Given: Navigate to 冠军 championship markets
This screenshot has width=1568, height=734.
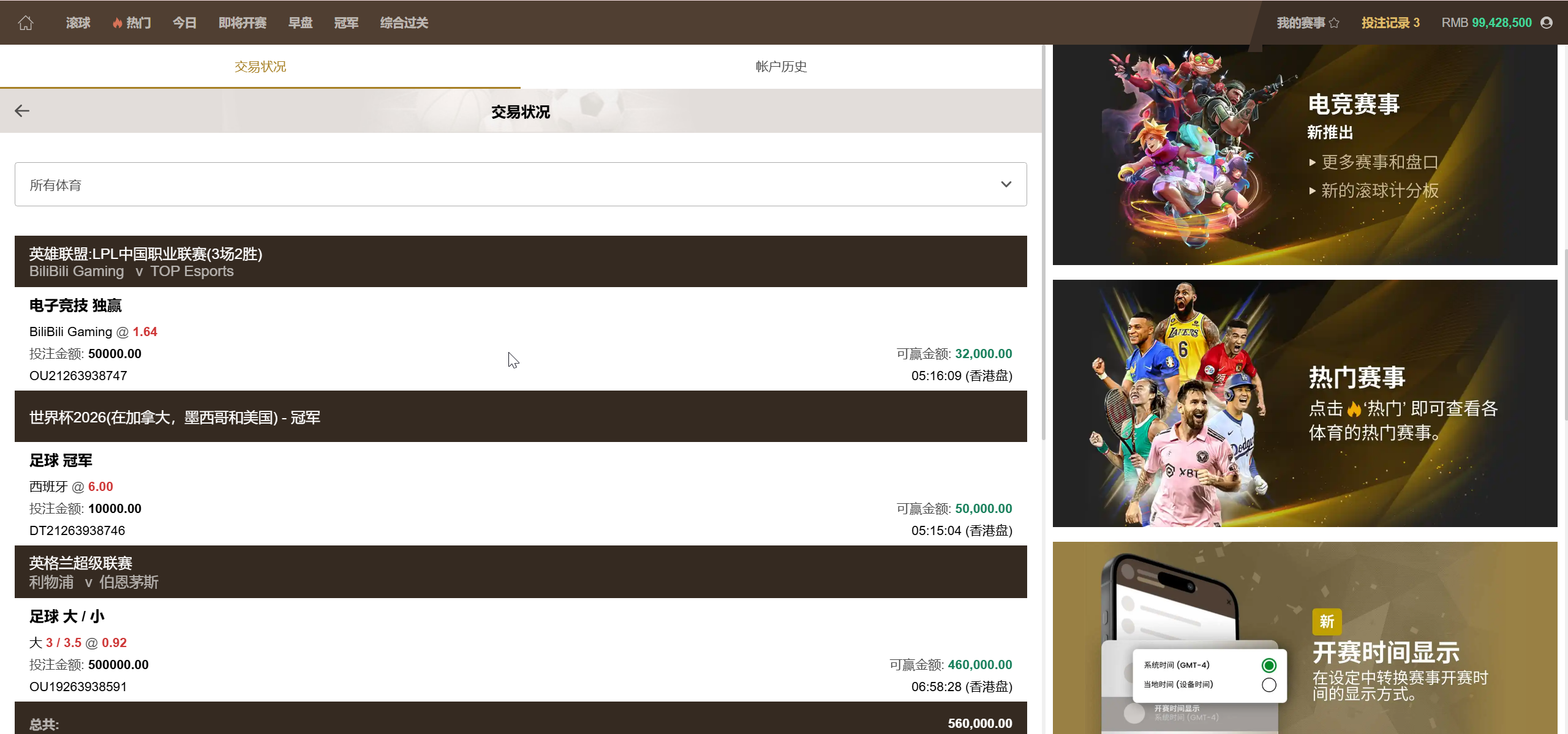Looking at the screenshot, I should pos(346,22).
